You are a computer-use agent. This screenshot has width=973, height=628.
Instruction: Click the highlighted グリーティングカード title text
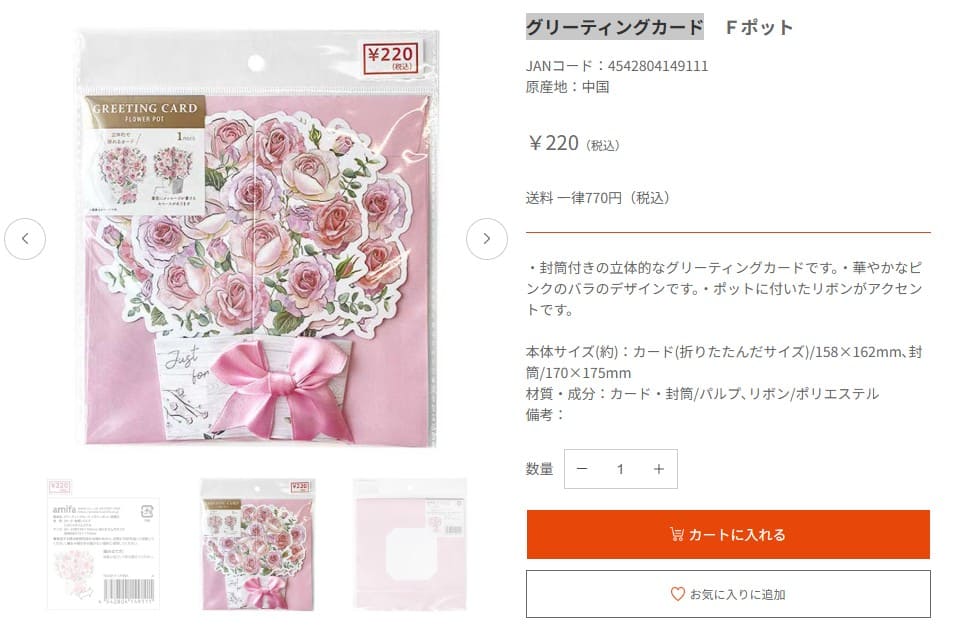615,27
